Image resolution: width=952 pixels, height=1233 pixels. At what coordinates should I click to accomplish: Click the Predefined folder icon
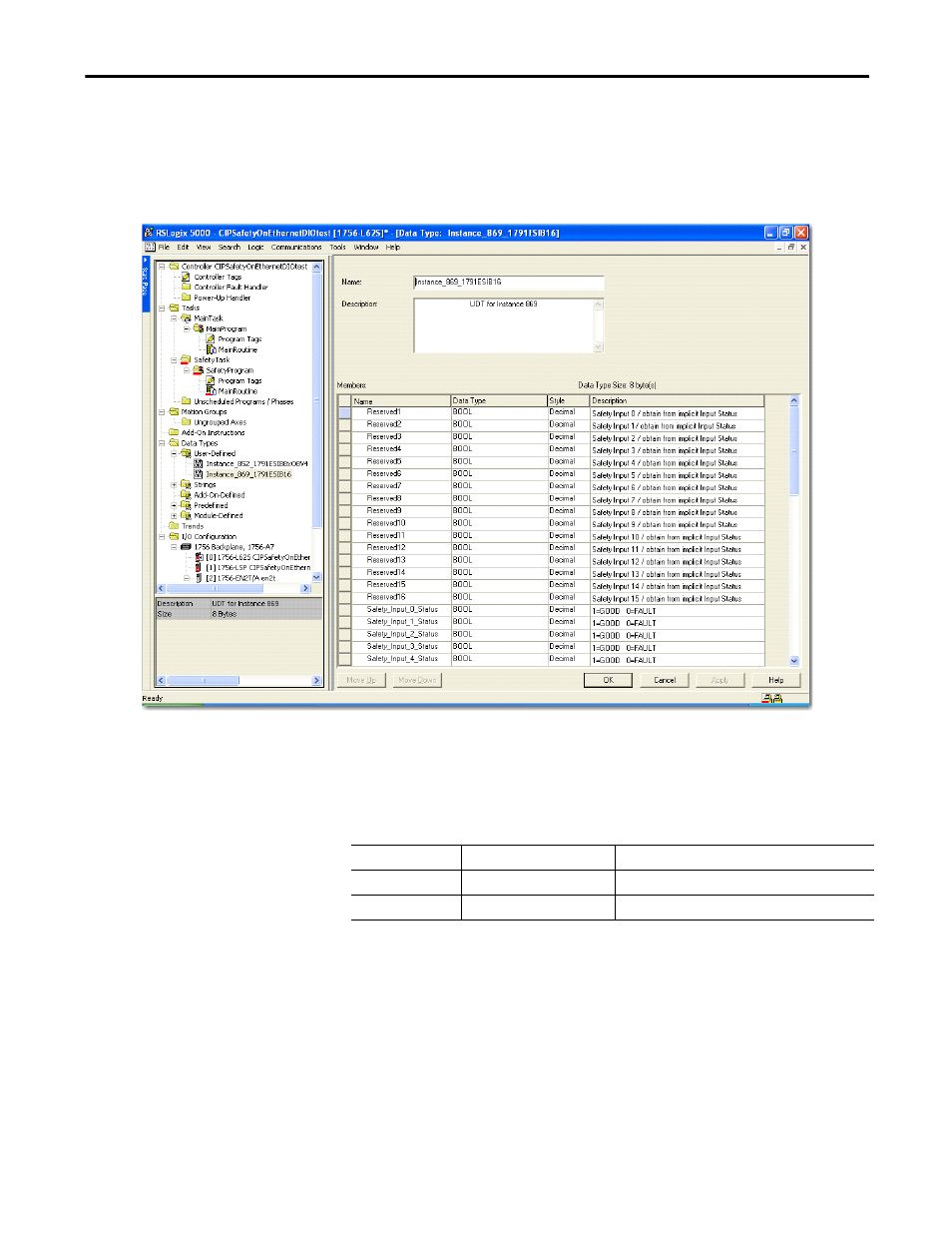point(186,505)
